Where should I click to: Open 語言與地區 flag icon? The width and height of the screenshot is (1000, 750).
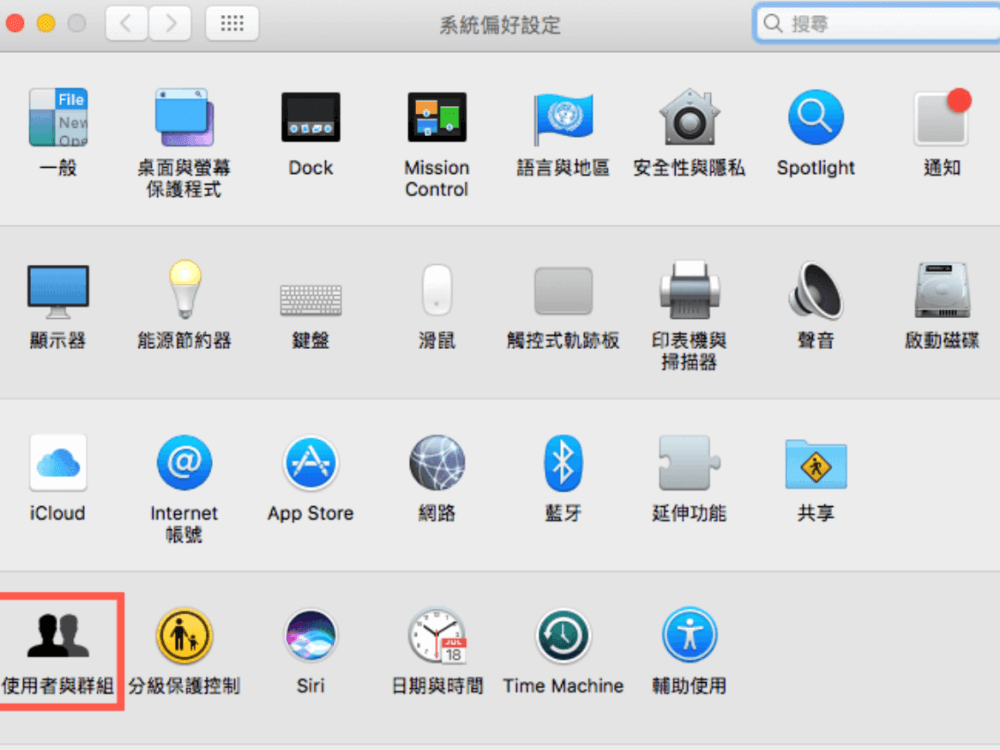point(563,118)
